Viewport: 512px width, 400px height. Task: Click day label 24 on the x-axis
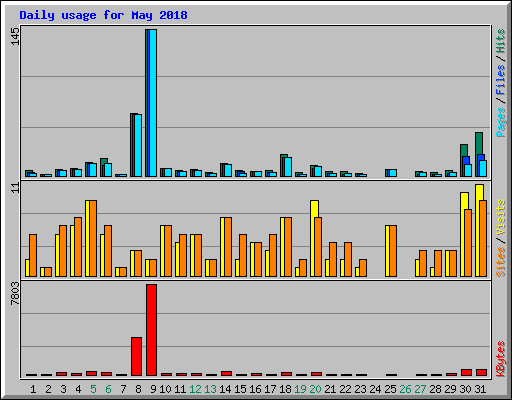coord(375,389)
